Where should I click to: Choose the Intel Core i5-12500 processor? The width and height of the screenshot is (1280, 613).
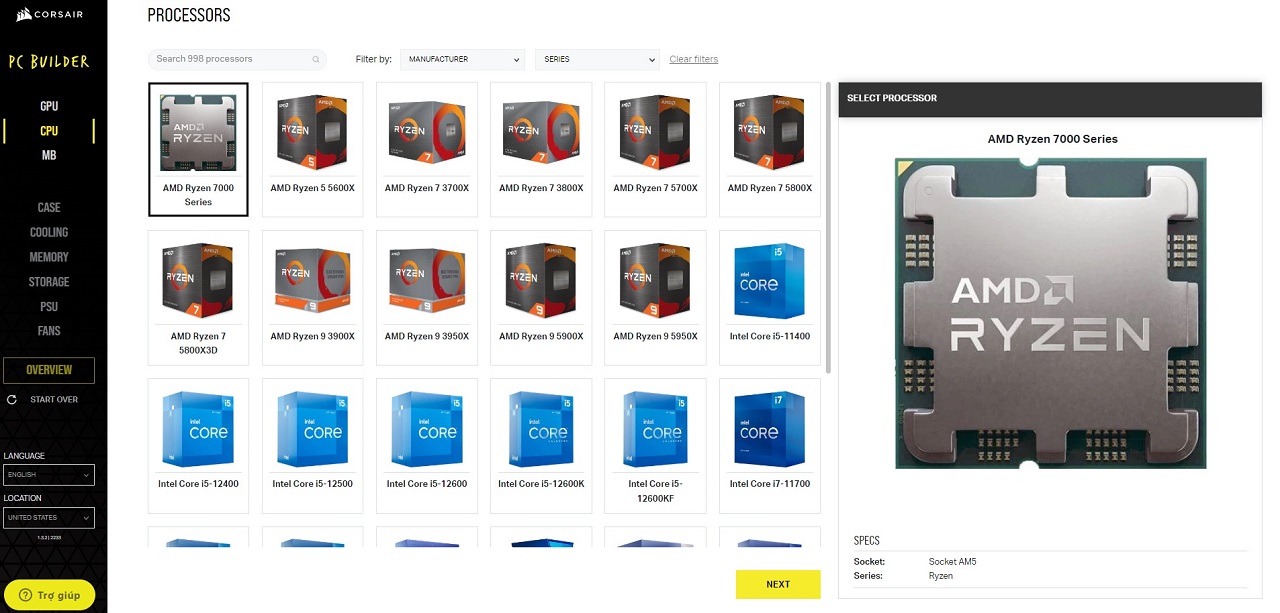click(312, 445)
